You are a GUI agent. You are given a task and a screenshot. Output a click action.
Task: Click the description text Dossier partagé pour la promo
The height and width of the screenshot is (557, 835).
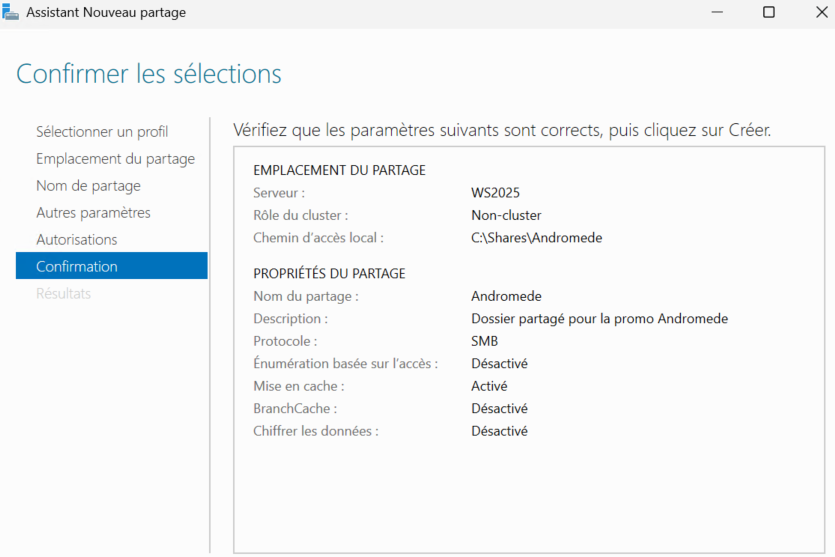(599, 319)
